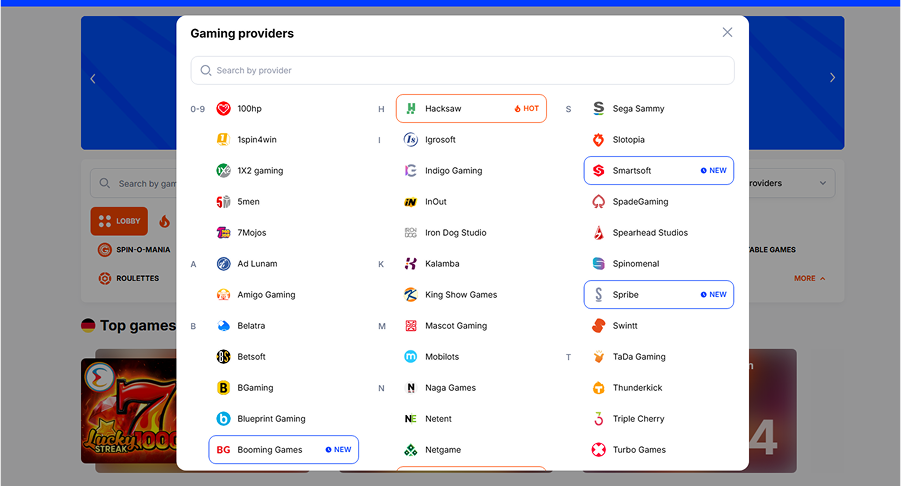Close the Gaming providers dialog
This screenshot has width=901, height=486.
coord(727,32)
